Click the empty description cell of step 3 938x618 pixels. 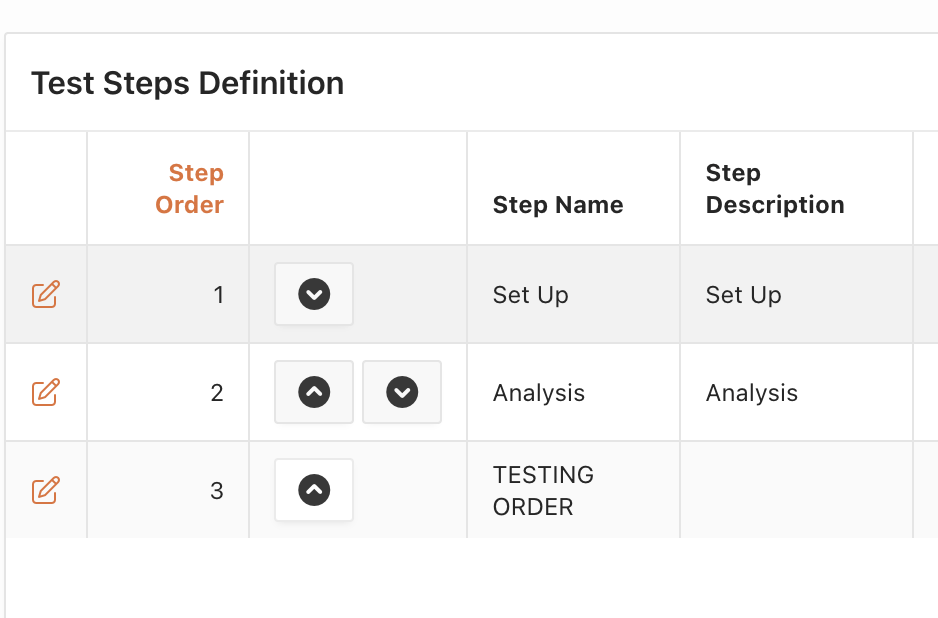[795, 490]
